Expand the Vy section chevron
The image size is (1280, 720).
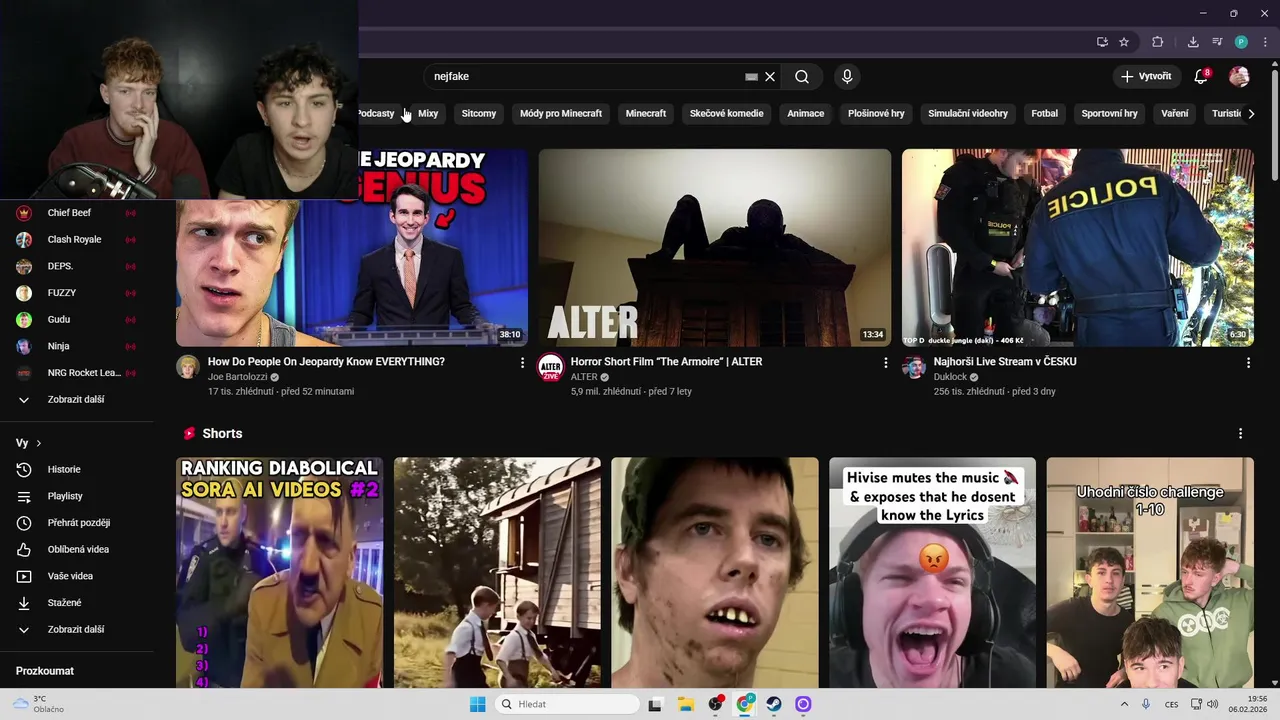(x=39, y=443)
